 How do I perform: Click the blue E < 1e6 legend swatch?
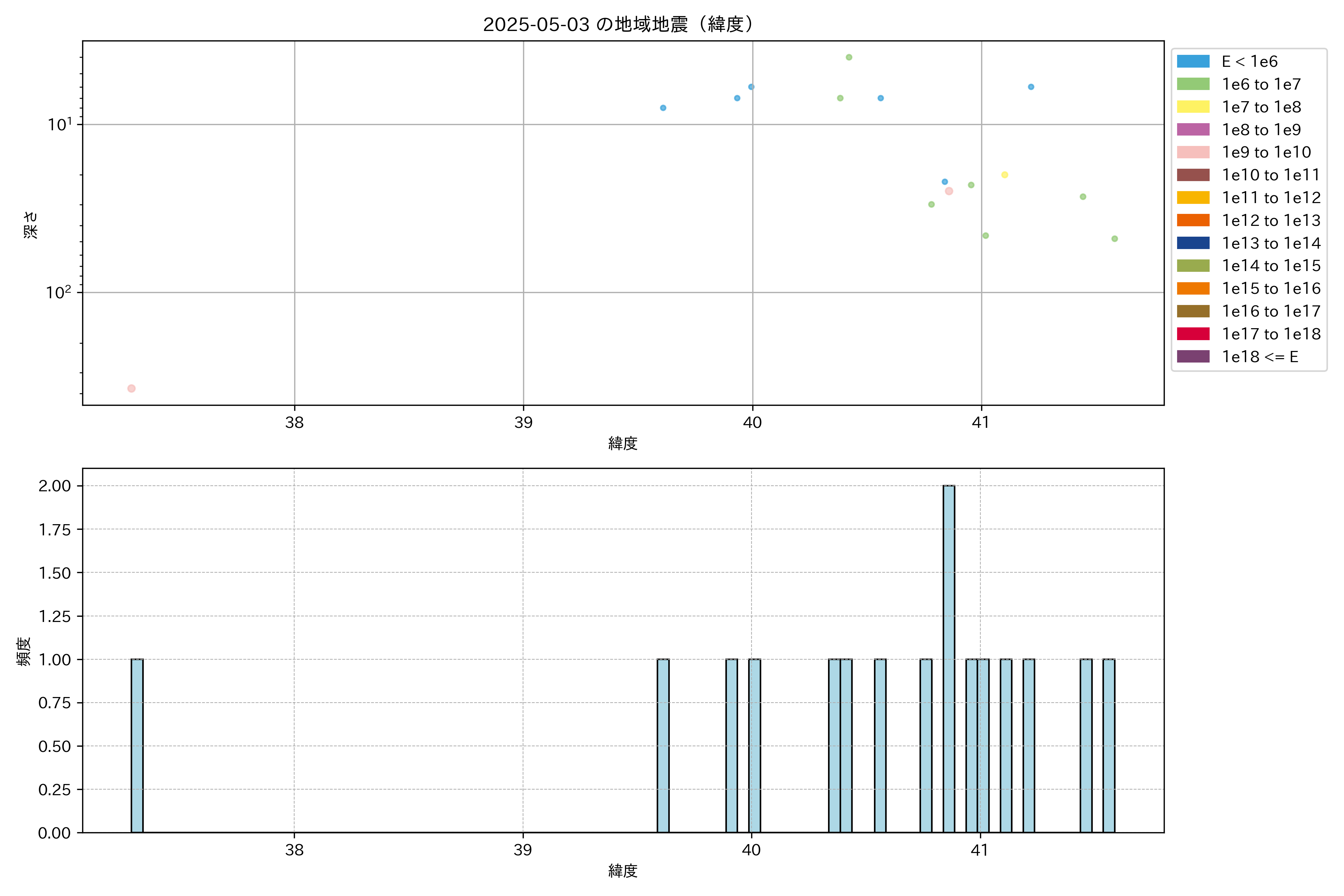coord(1192,61)
